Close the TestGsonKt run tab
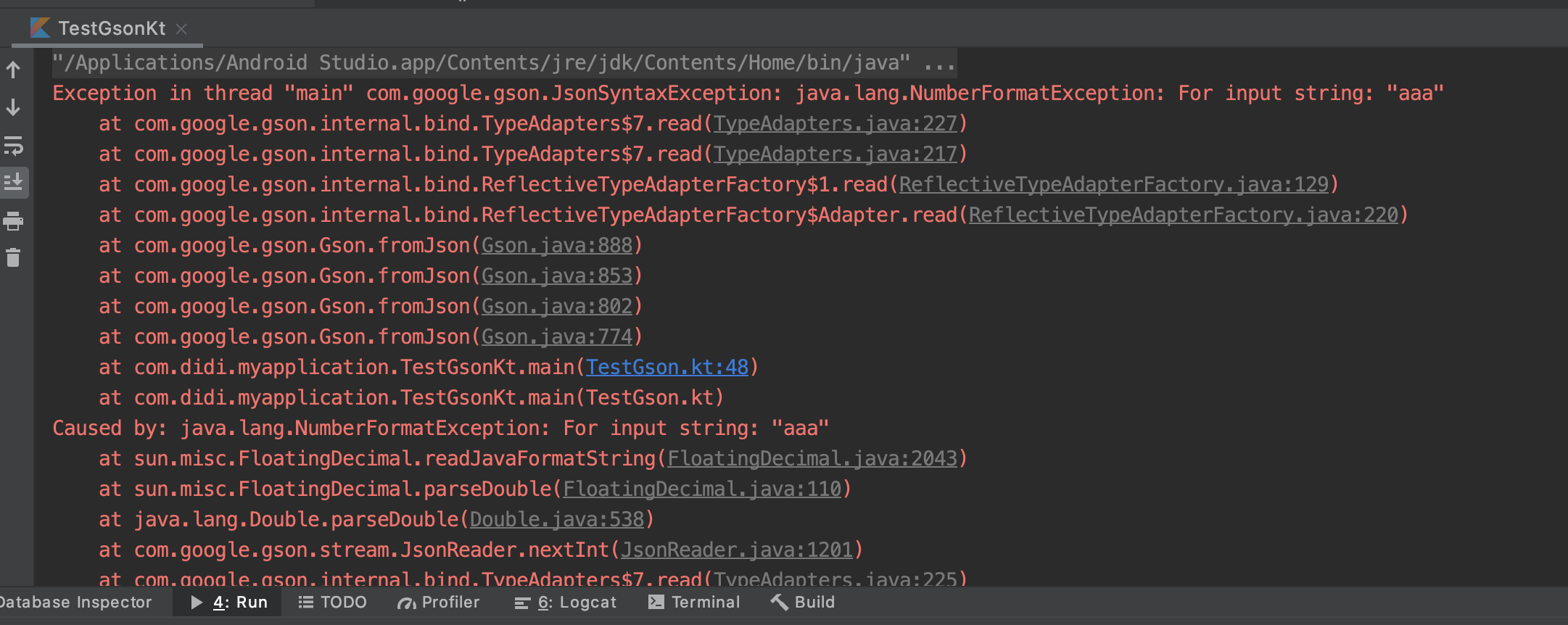 181,29
